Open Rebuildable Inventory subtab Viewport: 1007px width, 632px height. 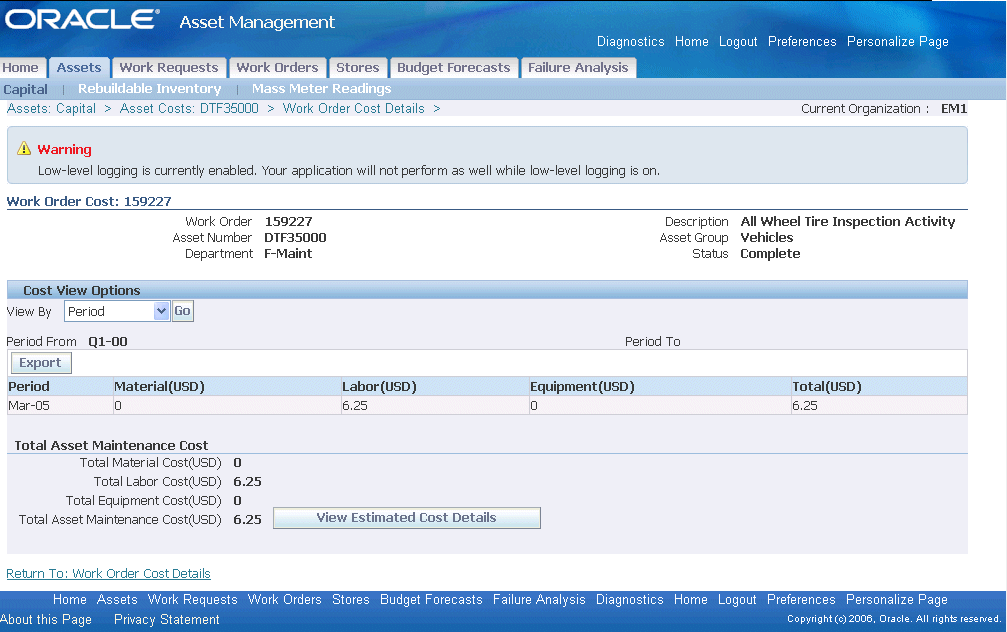(150, 89)
